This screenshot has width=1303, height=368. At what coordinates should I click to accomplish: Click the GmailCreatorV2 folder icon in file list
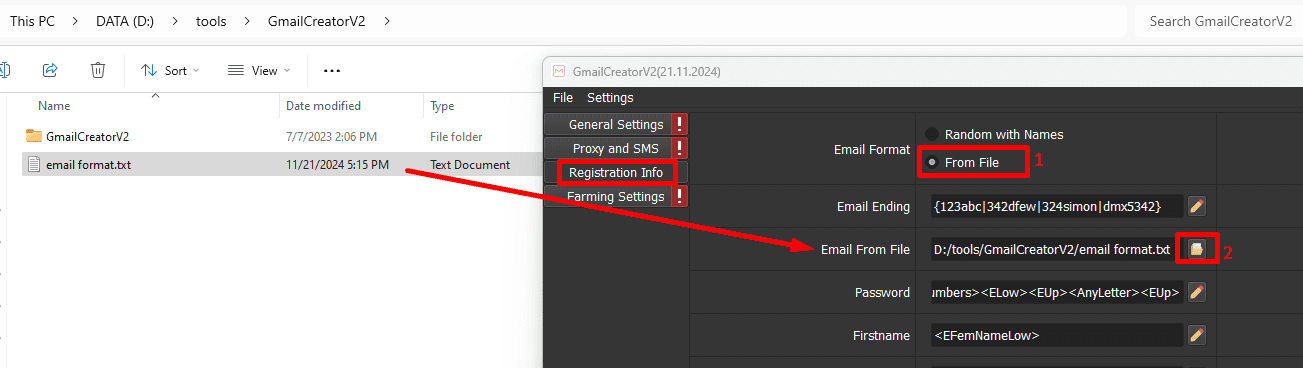(34, 136)
